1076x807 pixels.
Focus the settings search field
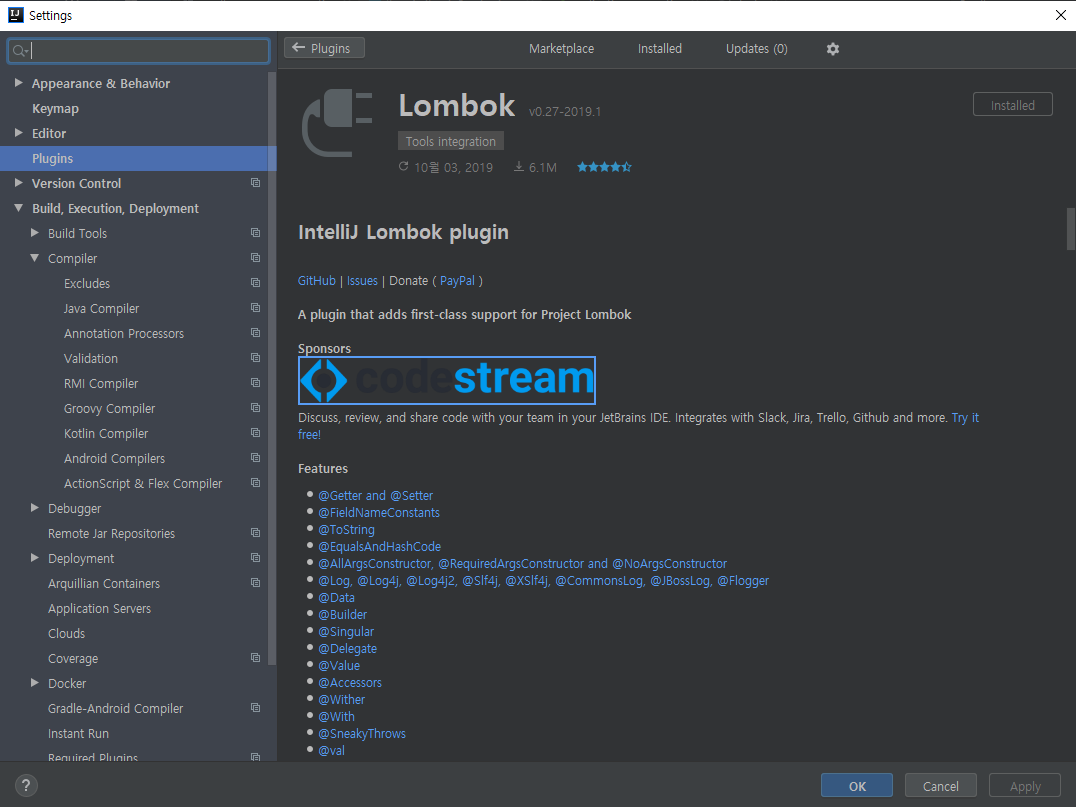[x=138, y=51]
